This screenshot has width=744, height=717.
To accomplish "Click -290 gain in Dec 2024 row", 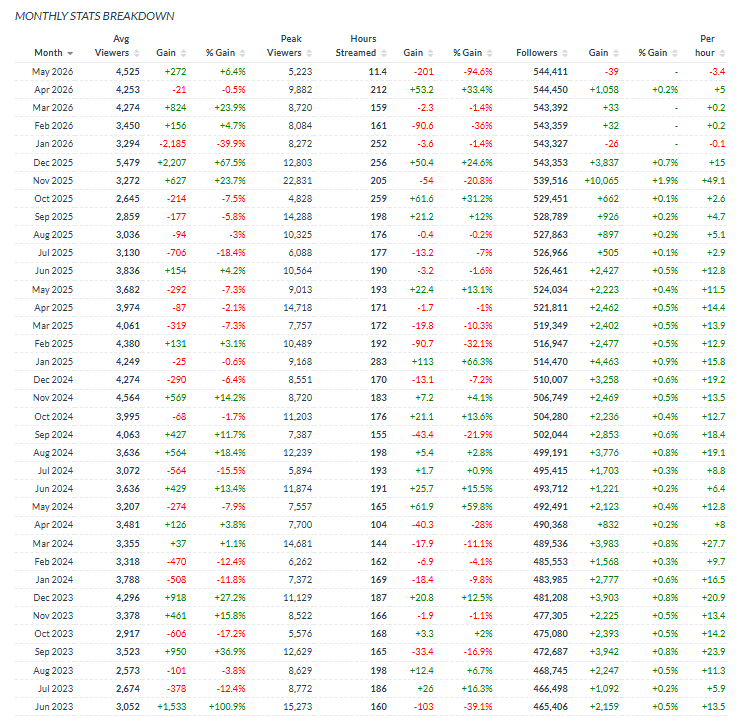I will click(177, 380).
